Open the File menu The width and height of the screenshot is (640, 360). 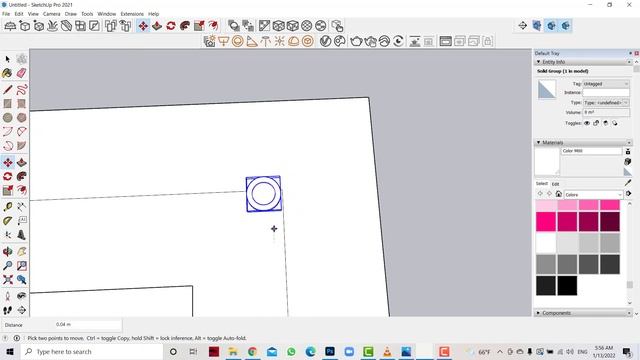(6, 14)
